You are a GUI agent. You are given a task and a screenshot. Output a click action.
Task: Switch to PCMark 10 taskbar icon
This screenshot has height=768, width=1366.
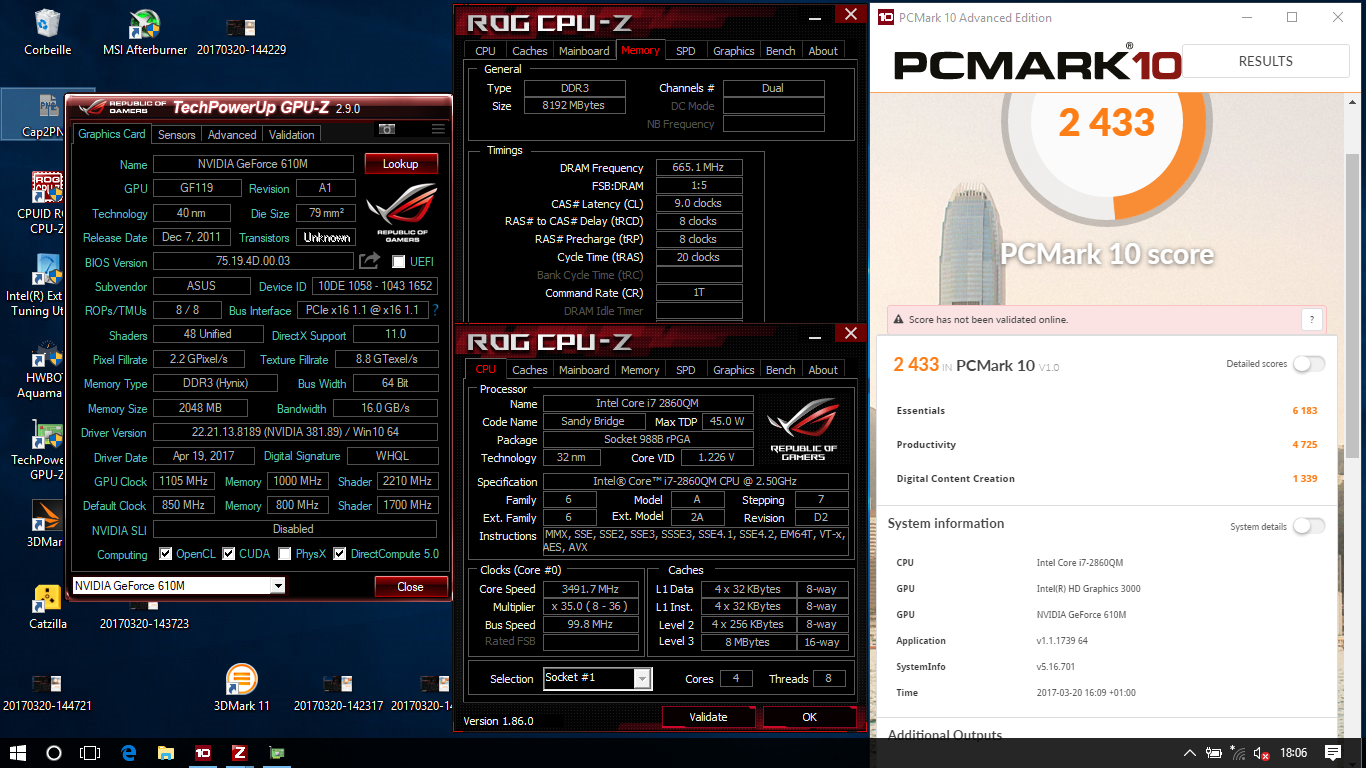click(203, 753)
